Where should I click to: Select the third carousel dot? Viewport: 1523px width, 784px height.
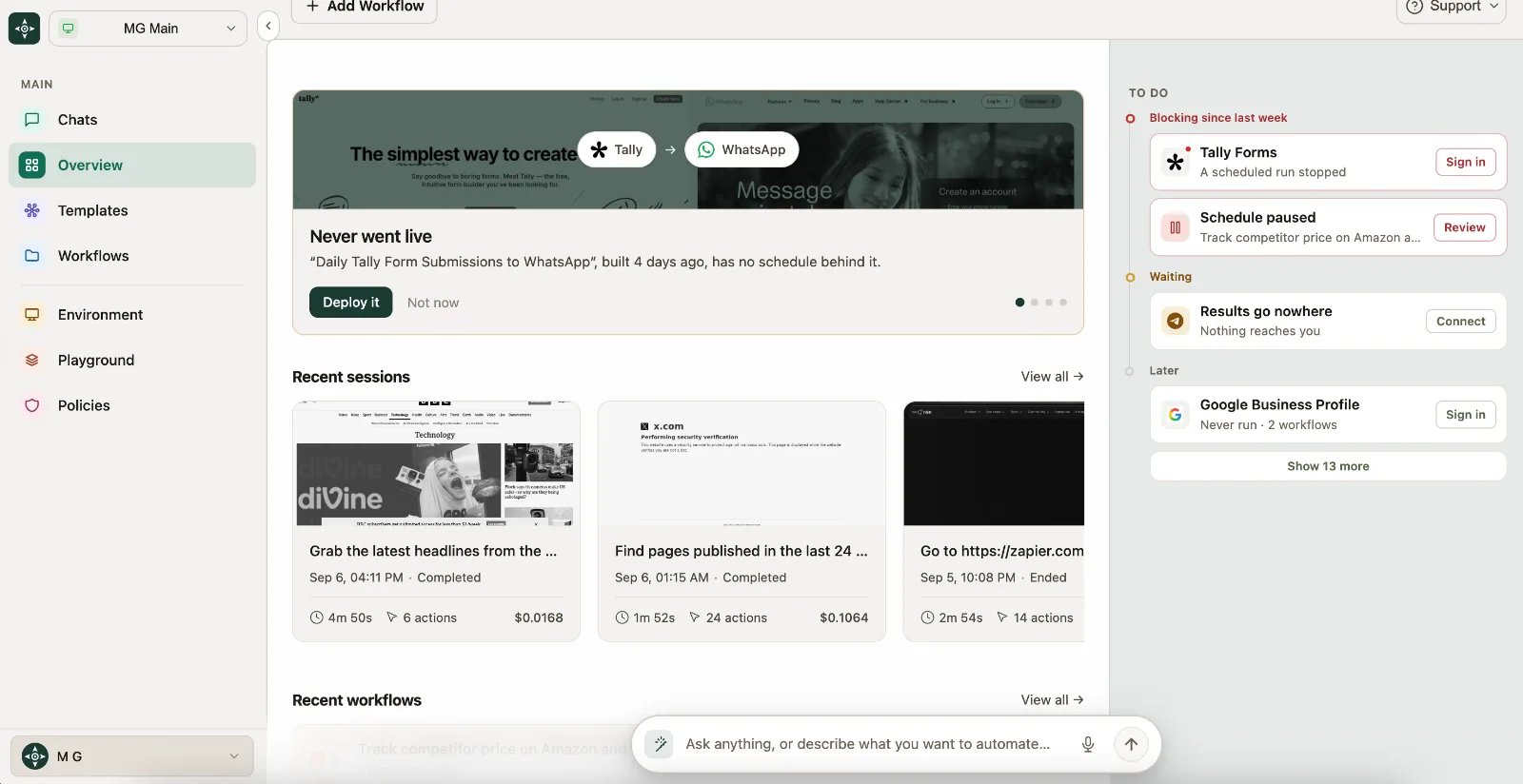[1049, 303]
